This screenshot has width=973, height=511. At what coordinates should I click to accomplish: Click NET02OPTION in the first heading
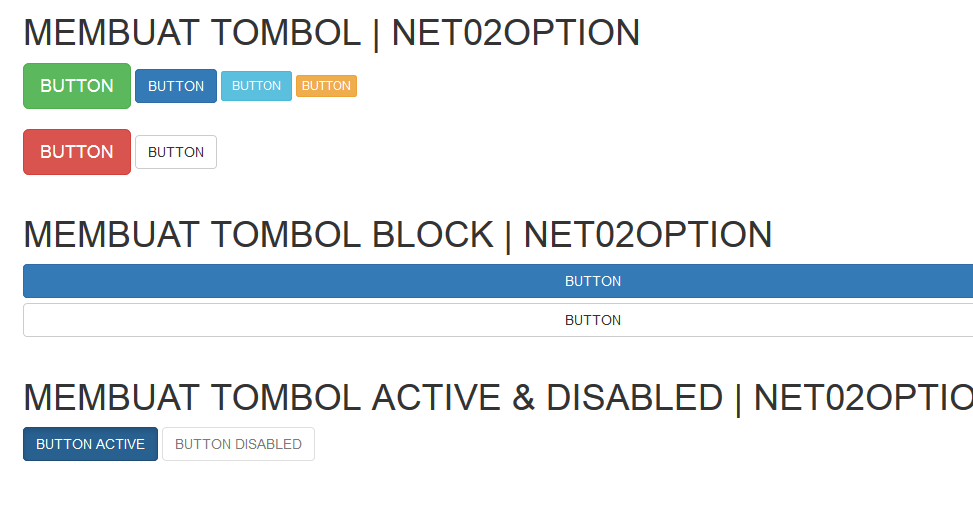515,33
